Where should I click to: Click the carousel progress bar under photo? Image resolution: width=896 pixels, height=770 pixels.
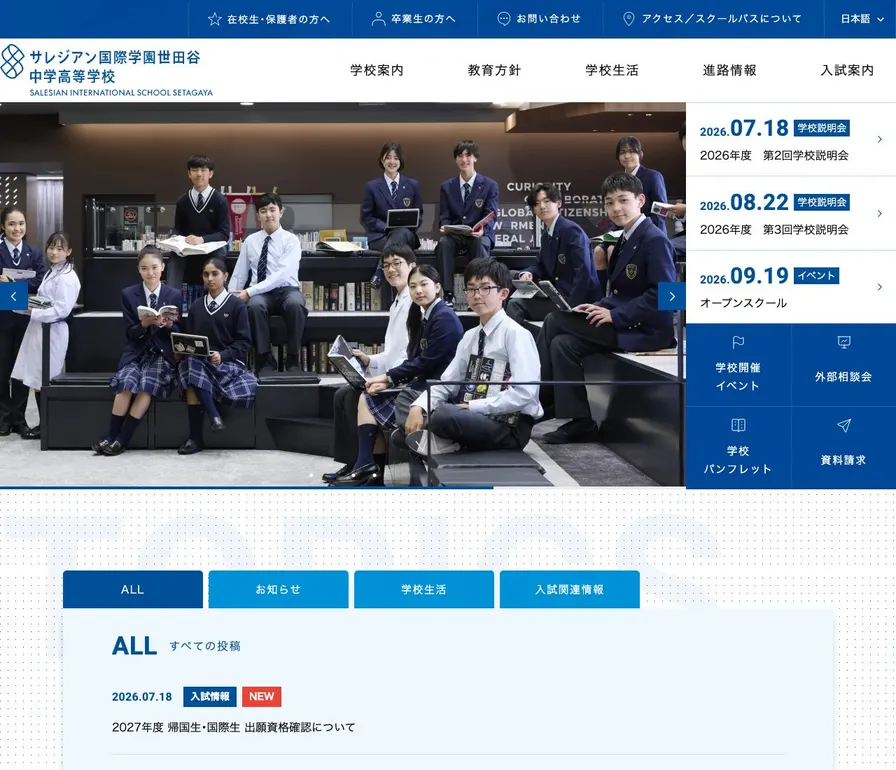[343, 487]
